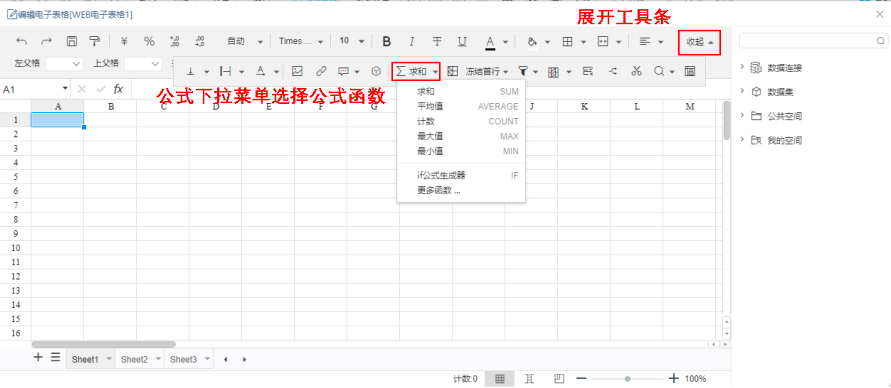Toggle underline formatting

pos(462,41)
